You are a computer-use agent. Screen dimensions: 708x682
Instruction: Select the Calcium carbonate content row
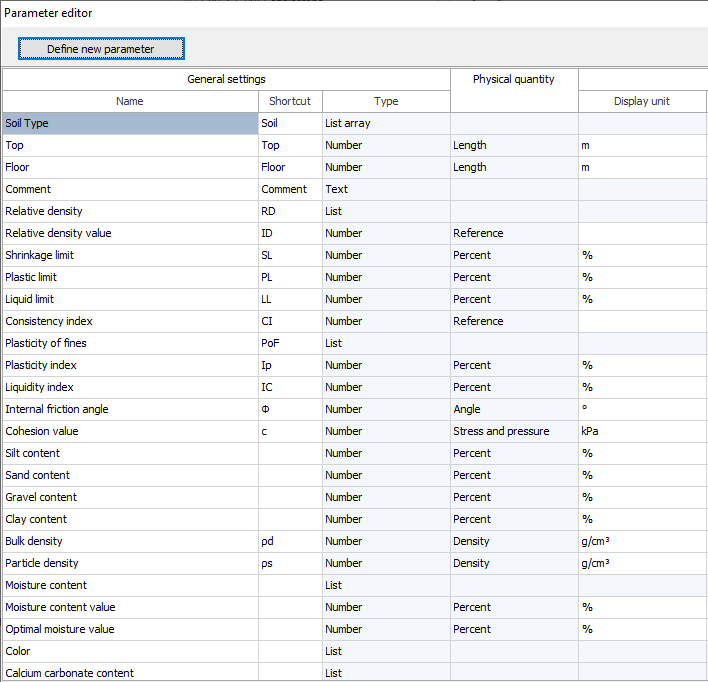(130, 673)
